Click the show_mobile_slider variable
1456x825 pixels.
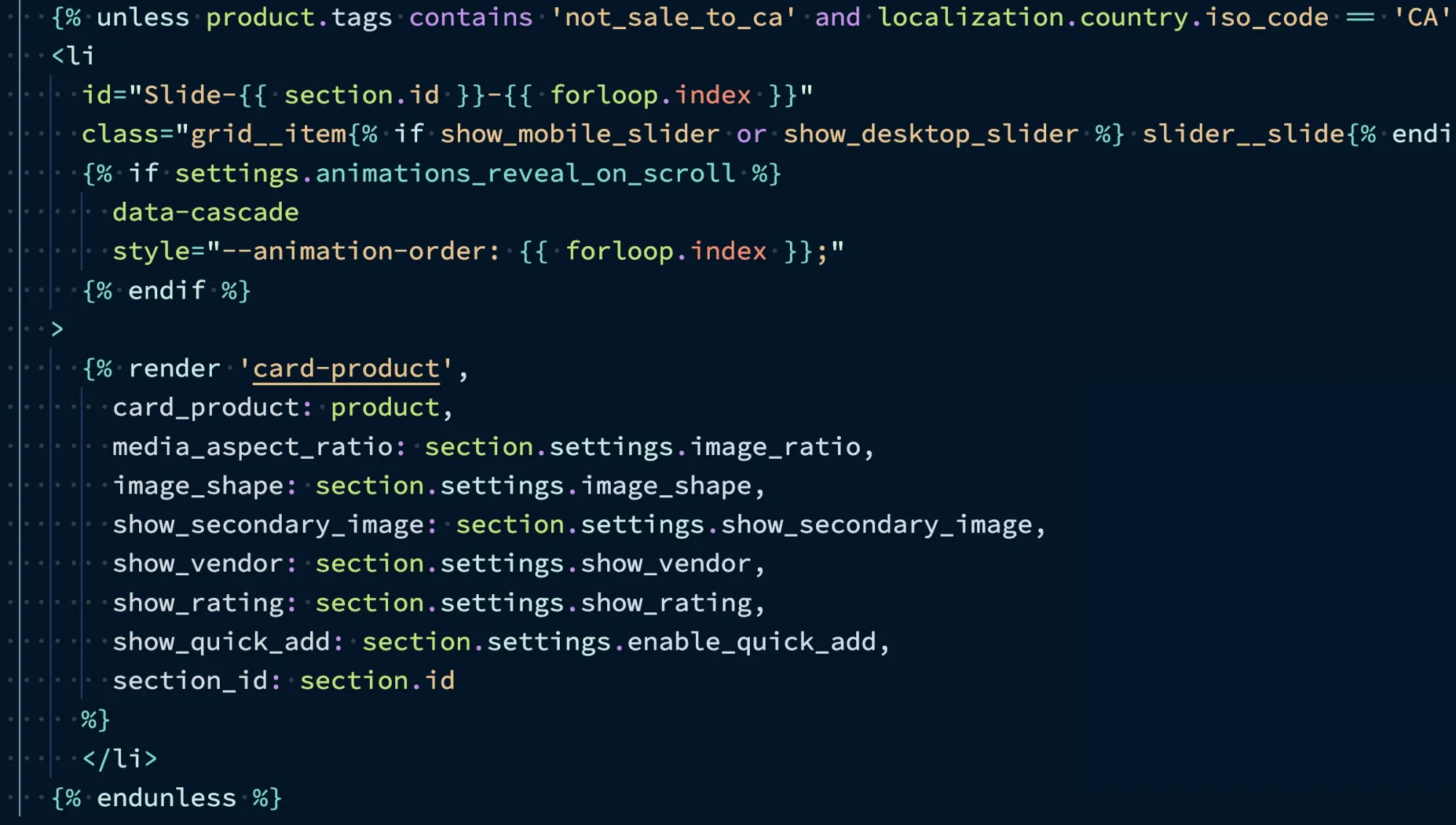[579, 134]
